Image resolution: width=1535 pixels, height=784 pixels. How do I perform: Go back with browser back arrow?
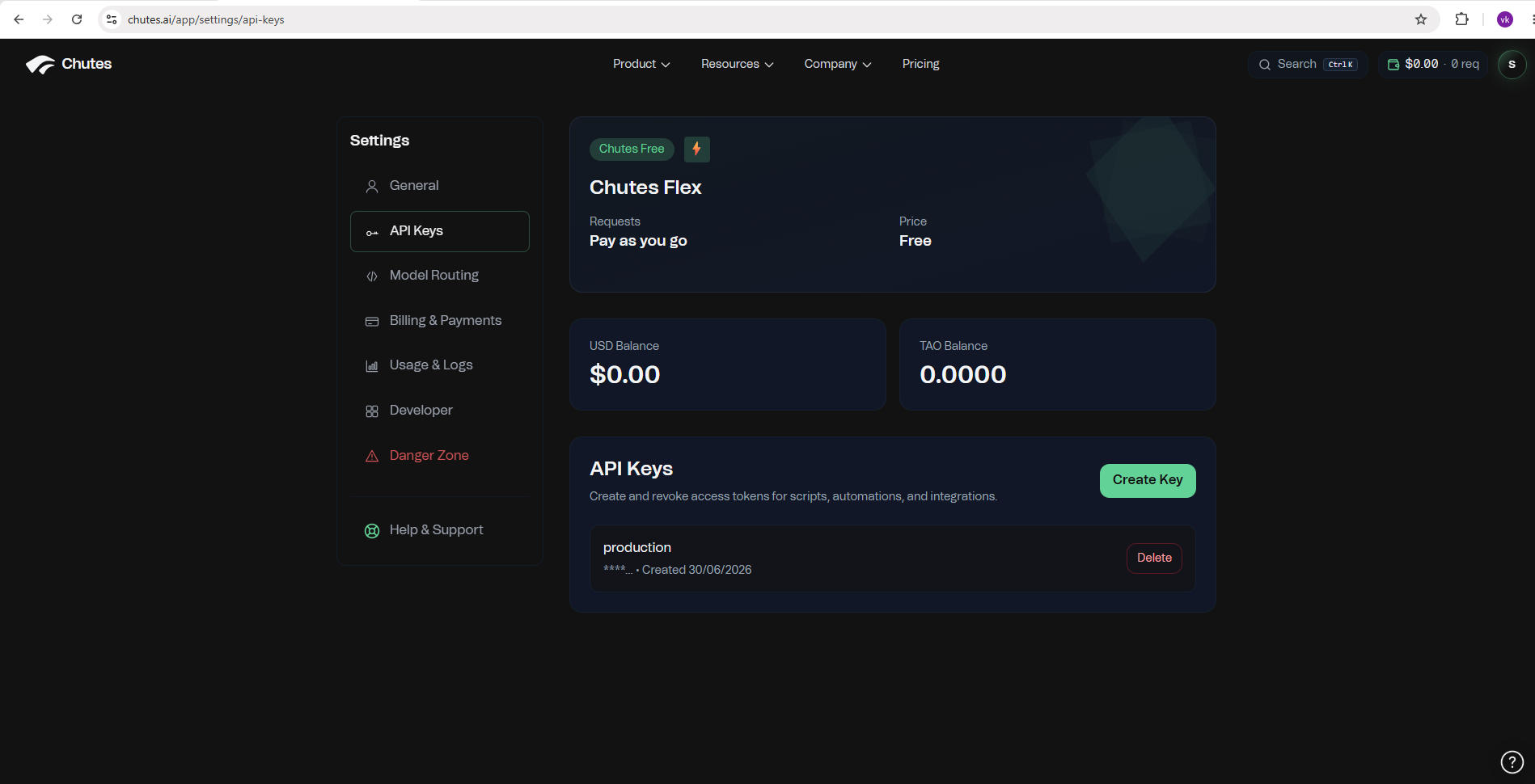[x=19, y=19]
